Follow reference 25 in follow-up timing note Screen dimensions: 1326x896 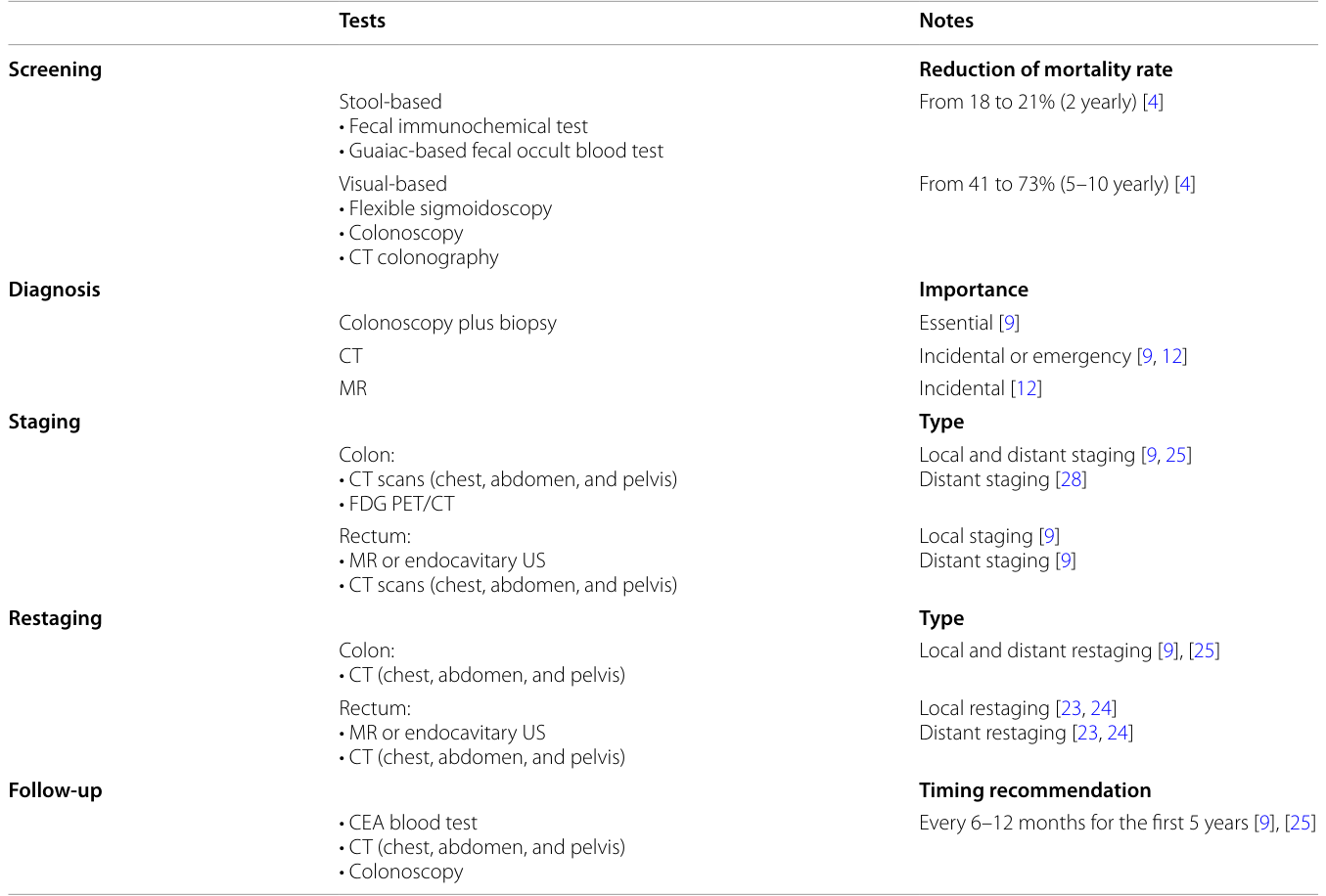coord(1301,823)
